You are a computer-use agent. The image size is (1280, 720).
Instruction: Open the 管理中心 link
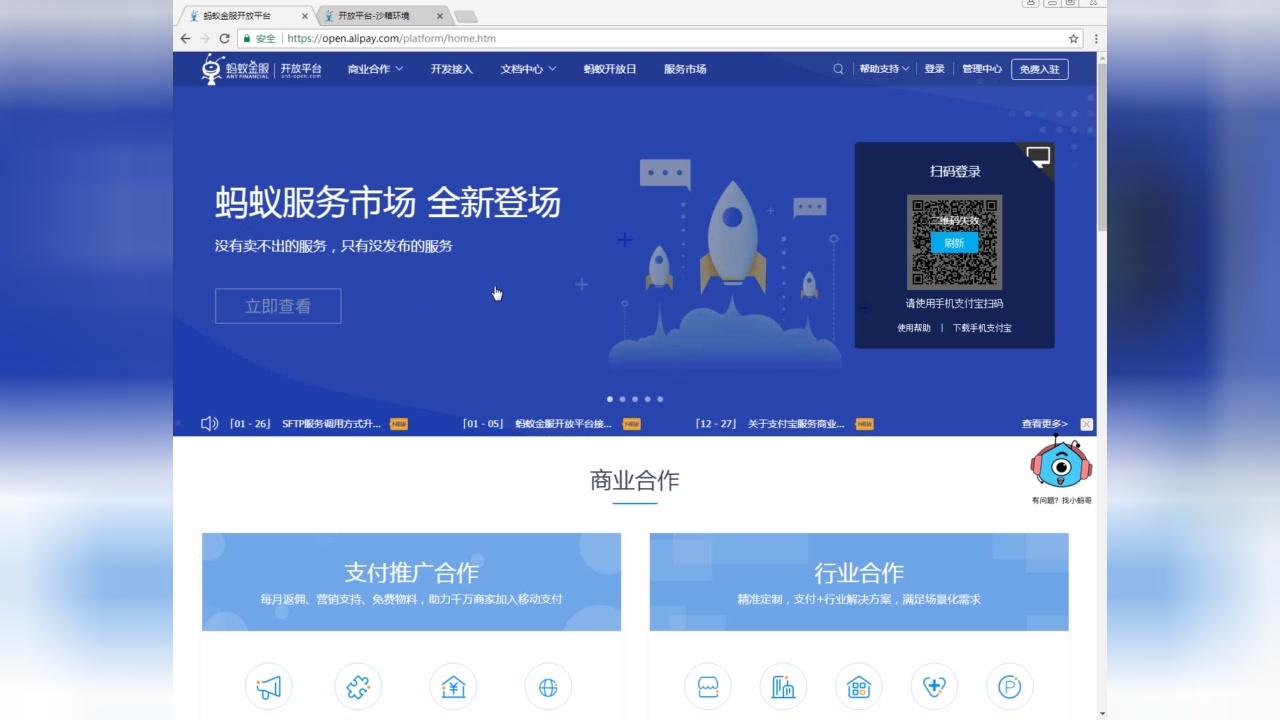point(982,69)
